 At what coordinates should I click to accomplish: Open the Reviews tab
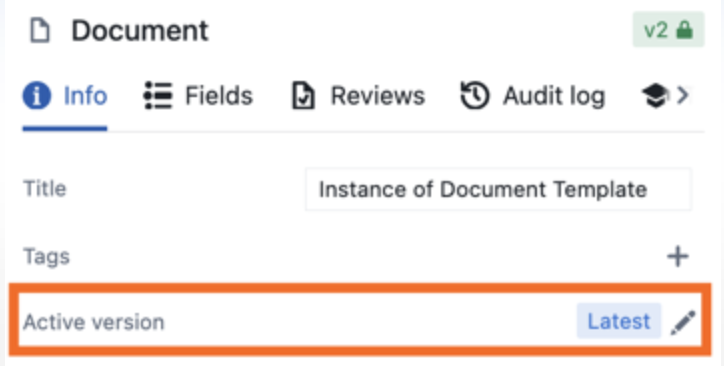[358, 96]
